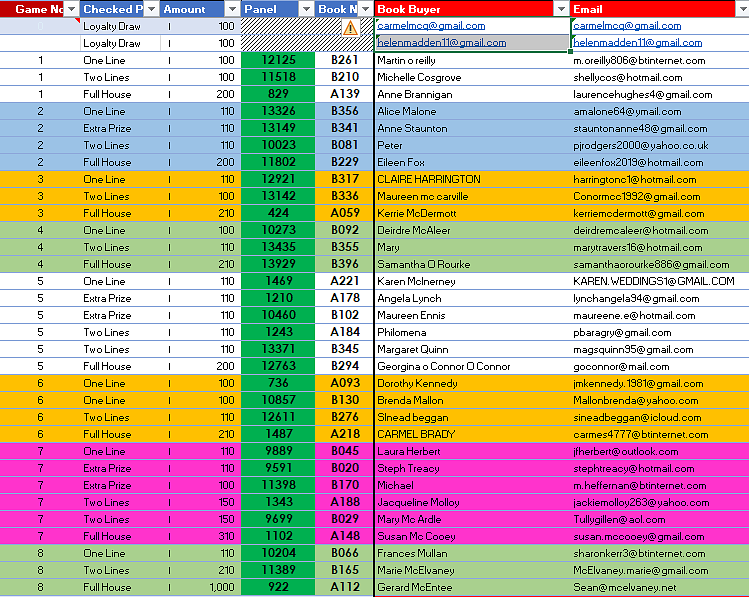The height and width of the screenshot is (597, 749).
Task: Select cell with book number A139
Action: 344,94
